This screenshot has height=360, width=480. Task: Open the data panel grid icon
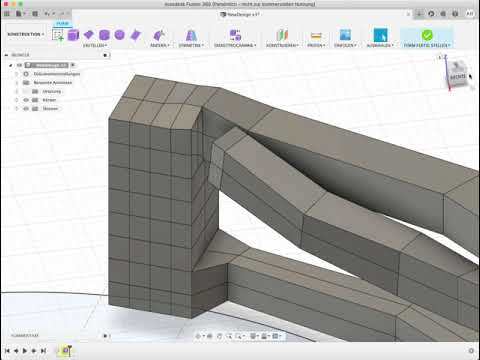tap(7, 14)
